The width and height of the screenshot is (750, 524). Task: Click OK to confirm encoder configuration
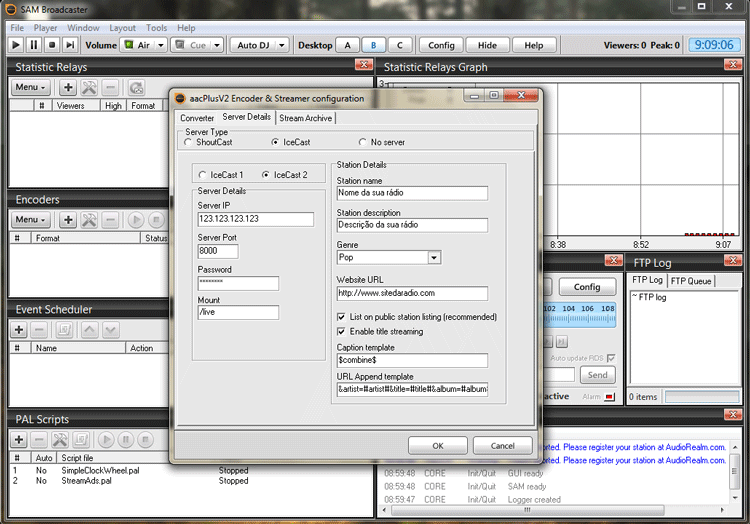pos(438,445)
